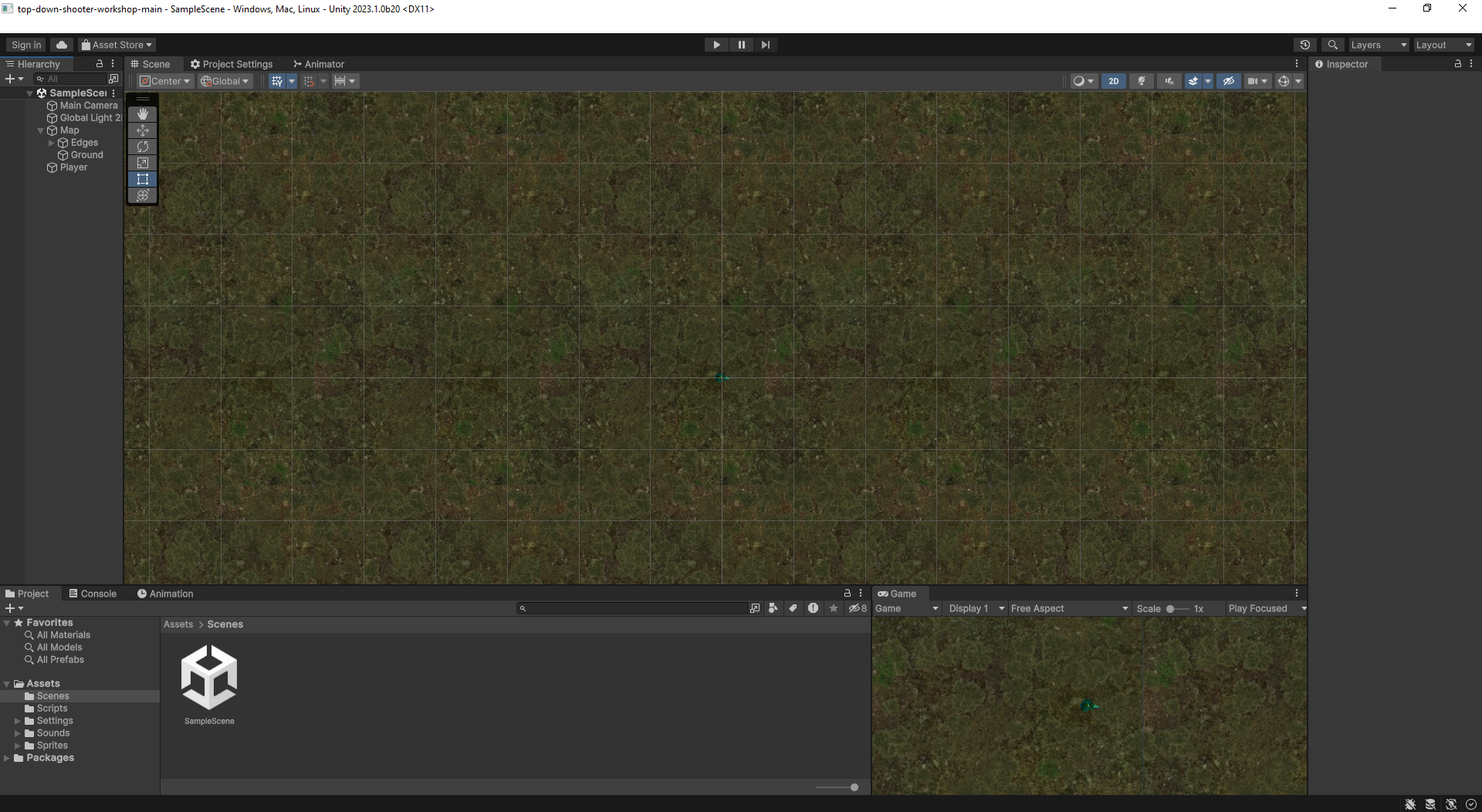
Task: Switch to the Console tab
Action: click(92, 593)
